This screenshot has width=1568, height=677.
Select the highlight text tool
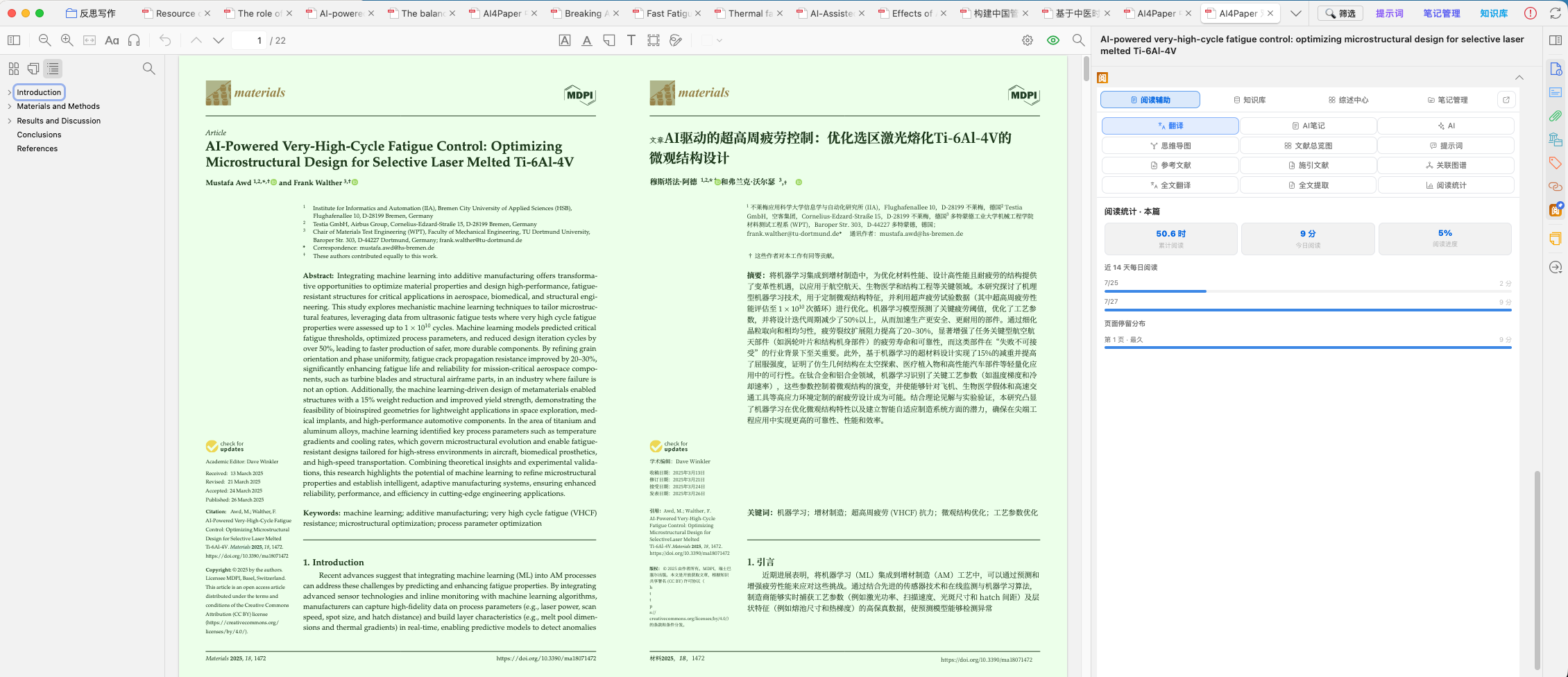tap(565, 40)
